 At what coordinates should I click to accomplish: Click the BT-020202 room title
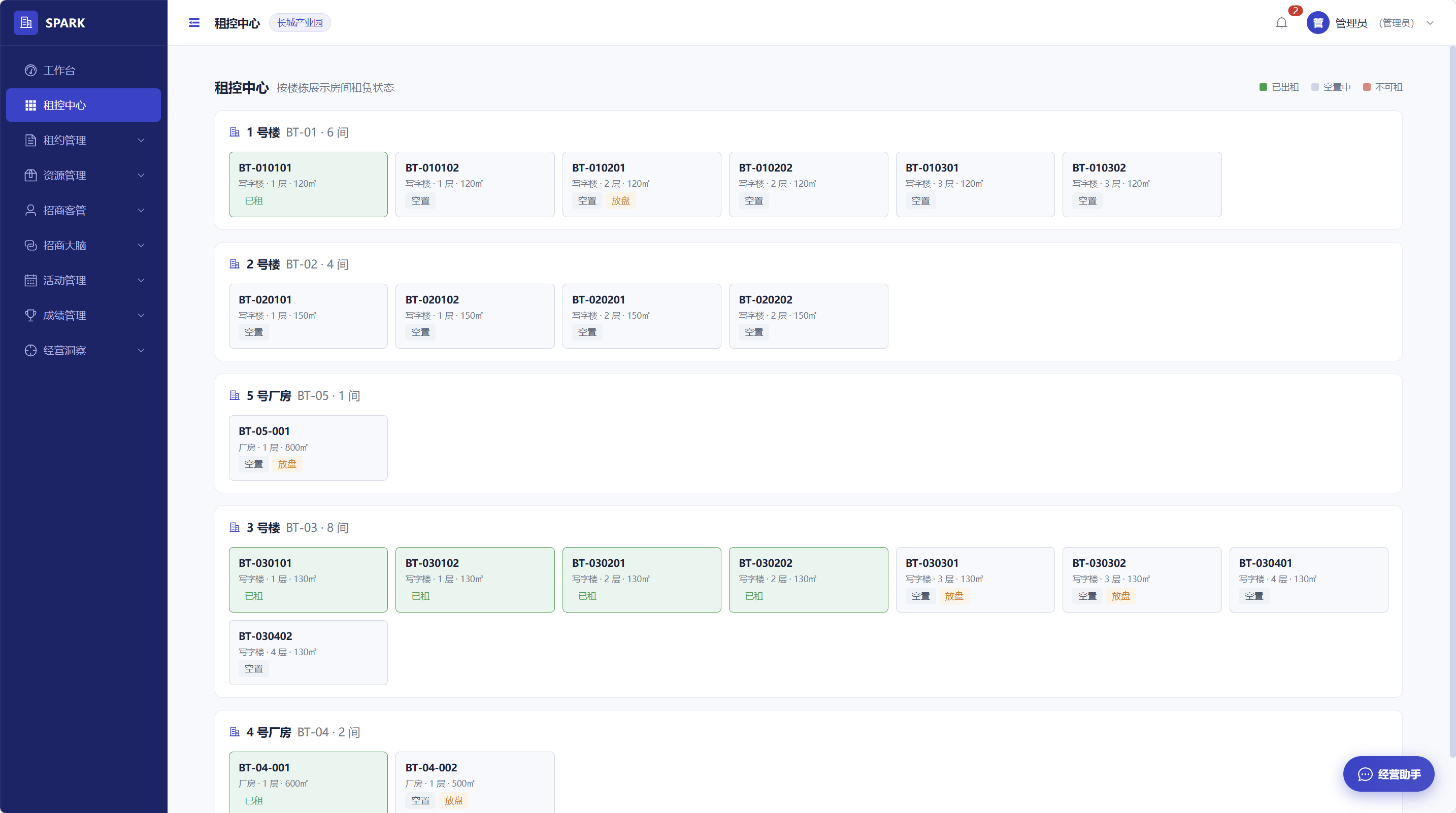click(765, 299)
